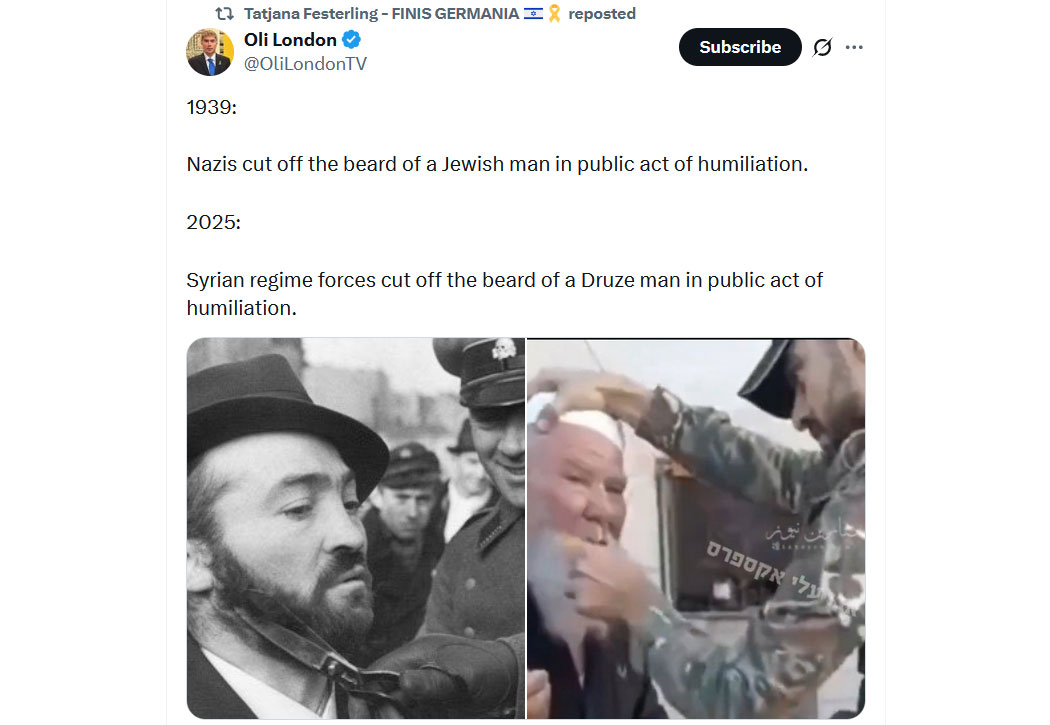Open the three-dot more options menu

click(854, 48)
